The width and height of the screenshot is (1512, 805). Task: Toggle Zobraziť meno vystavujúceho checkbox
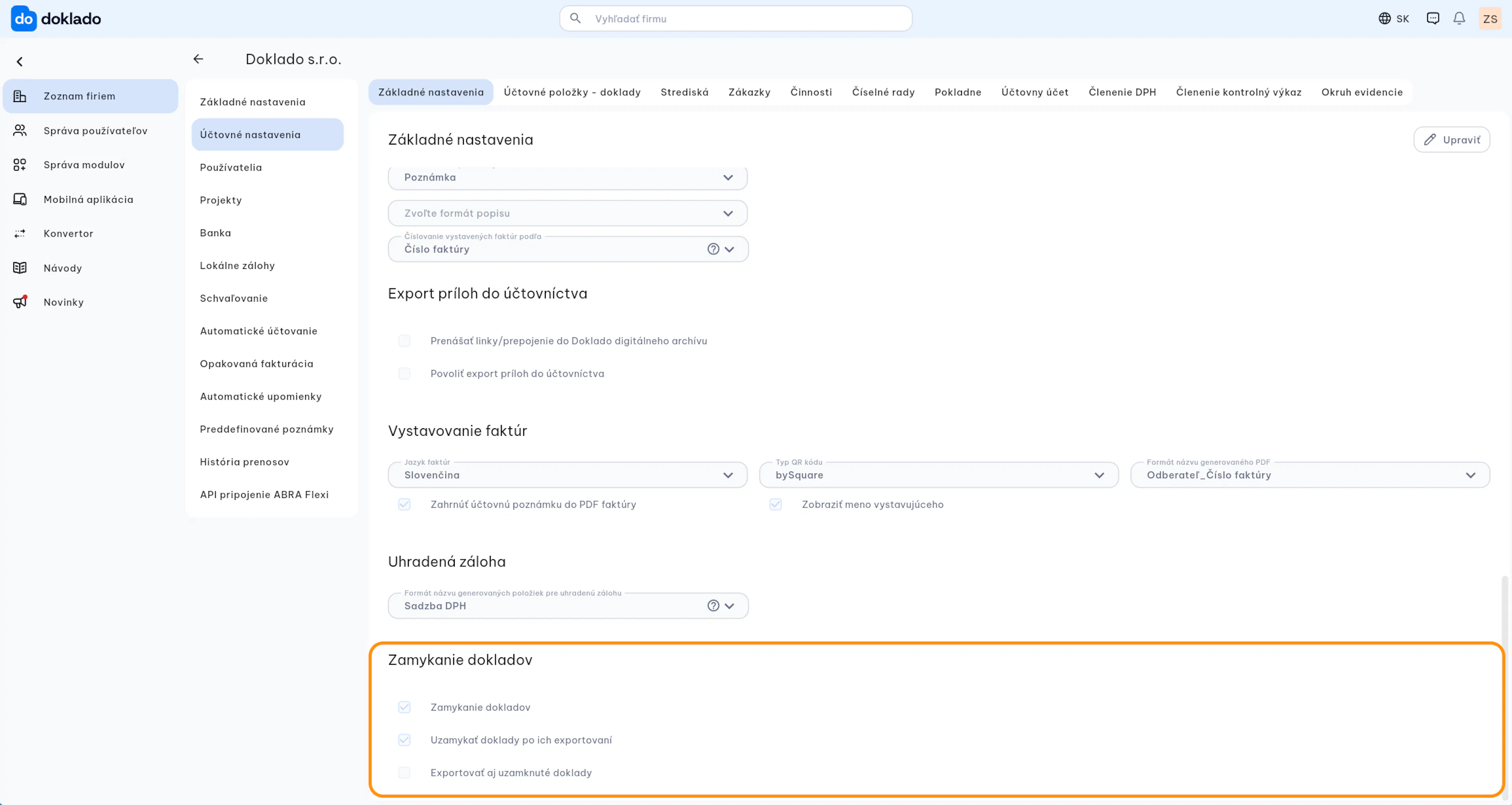[x=775, y=505]
